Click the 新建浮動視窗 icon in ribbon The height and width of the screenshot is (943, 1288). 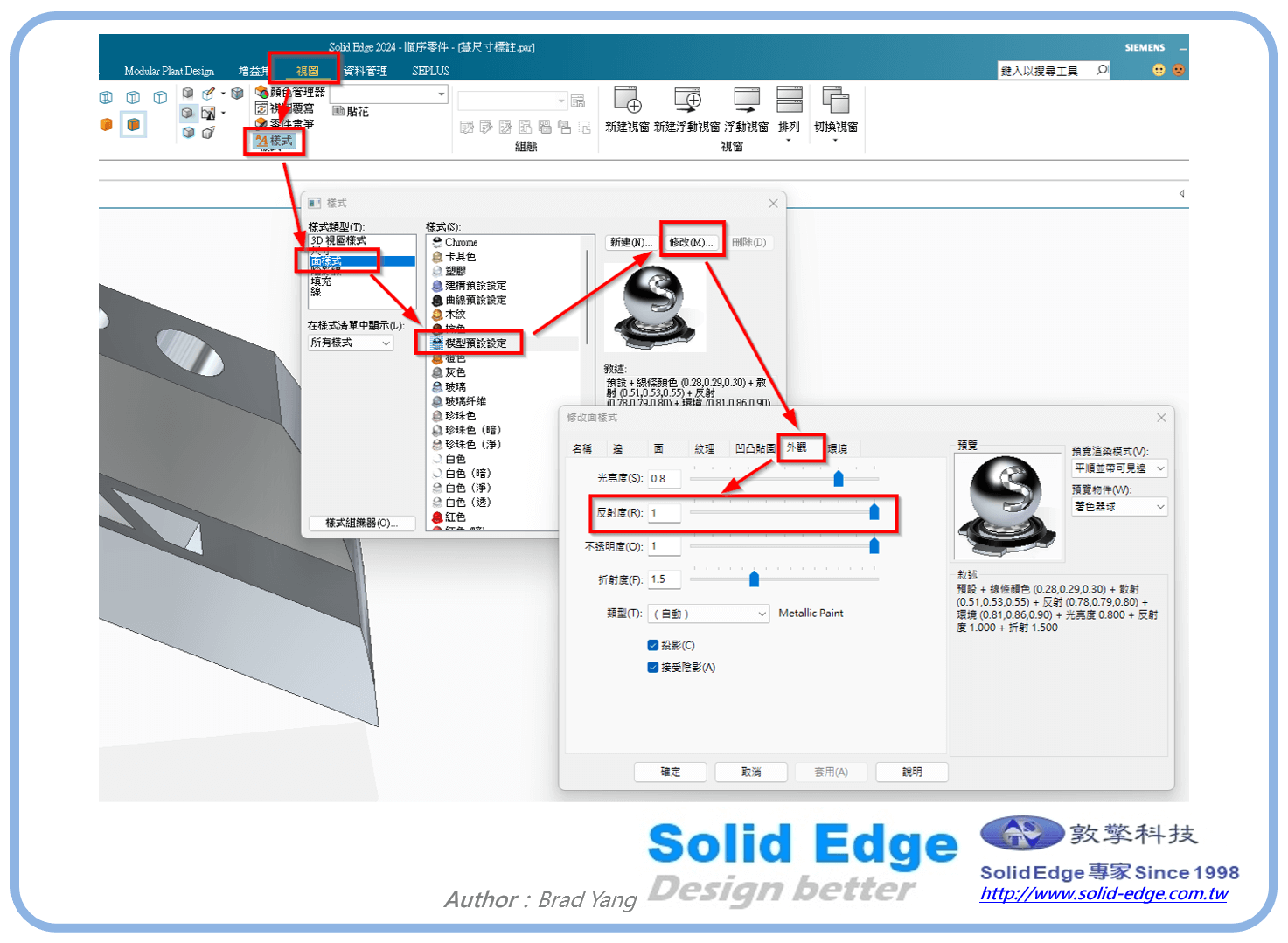687,102
